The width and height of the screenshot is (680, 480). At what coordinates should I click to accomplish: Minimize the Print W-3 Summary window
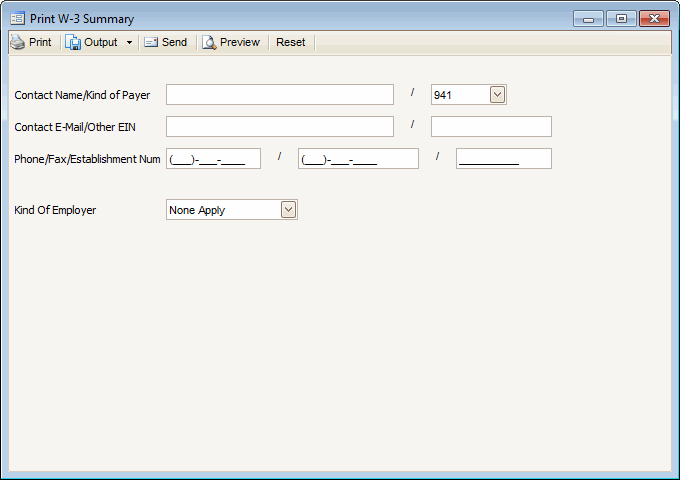click(591, 18)
